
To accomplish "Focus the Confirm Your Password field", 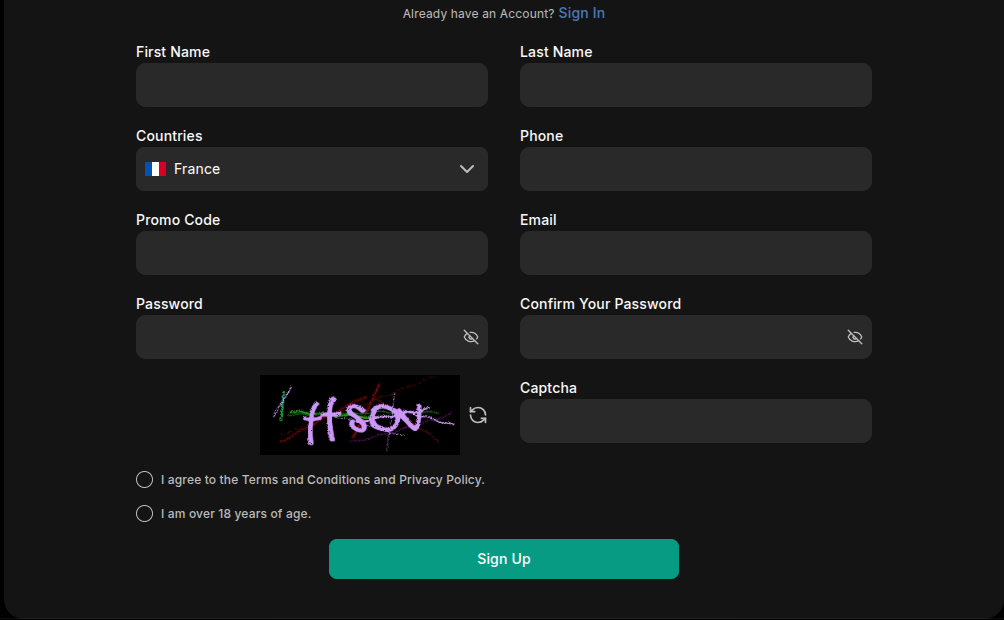I will 680,337.
